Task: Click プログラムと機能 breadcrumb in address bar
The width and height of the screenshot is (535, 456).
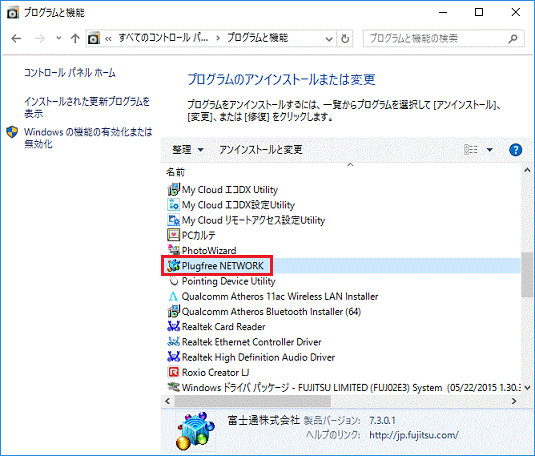Action: pyautogui.click(x=258, y=38)
